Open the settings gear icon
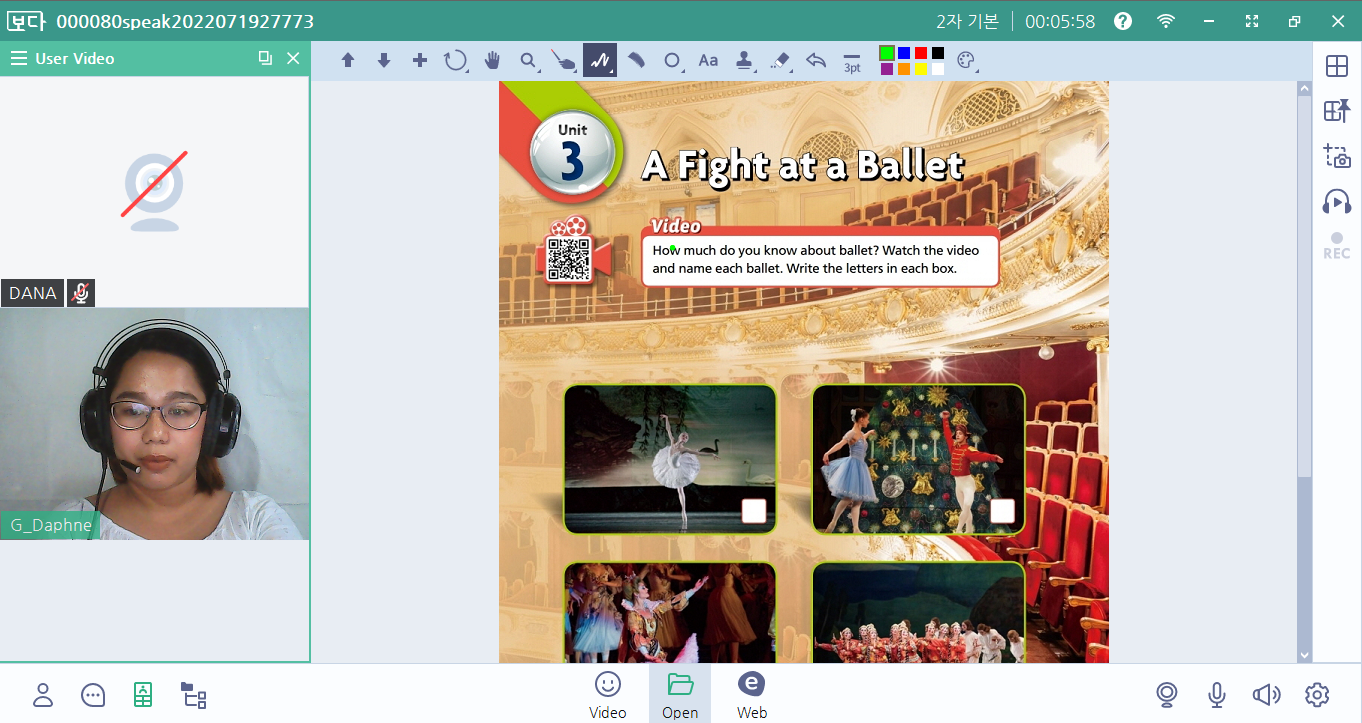This screenshot has height=723, width=1362. point(1317,694)
